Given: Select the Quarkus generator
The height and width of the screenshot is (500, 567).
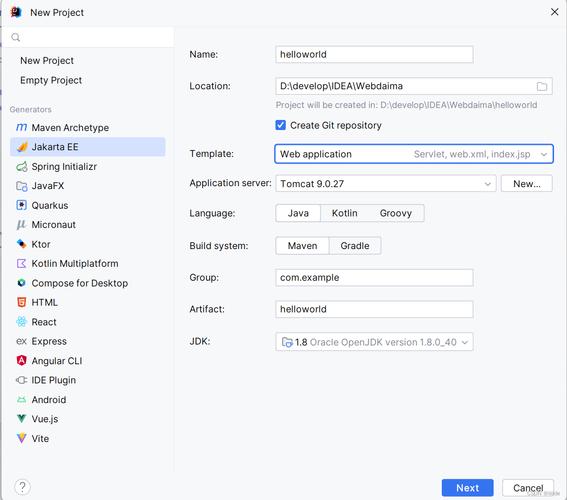Looking at the screenshot, I should [x=88, y=205].
